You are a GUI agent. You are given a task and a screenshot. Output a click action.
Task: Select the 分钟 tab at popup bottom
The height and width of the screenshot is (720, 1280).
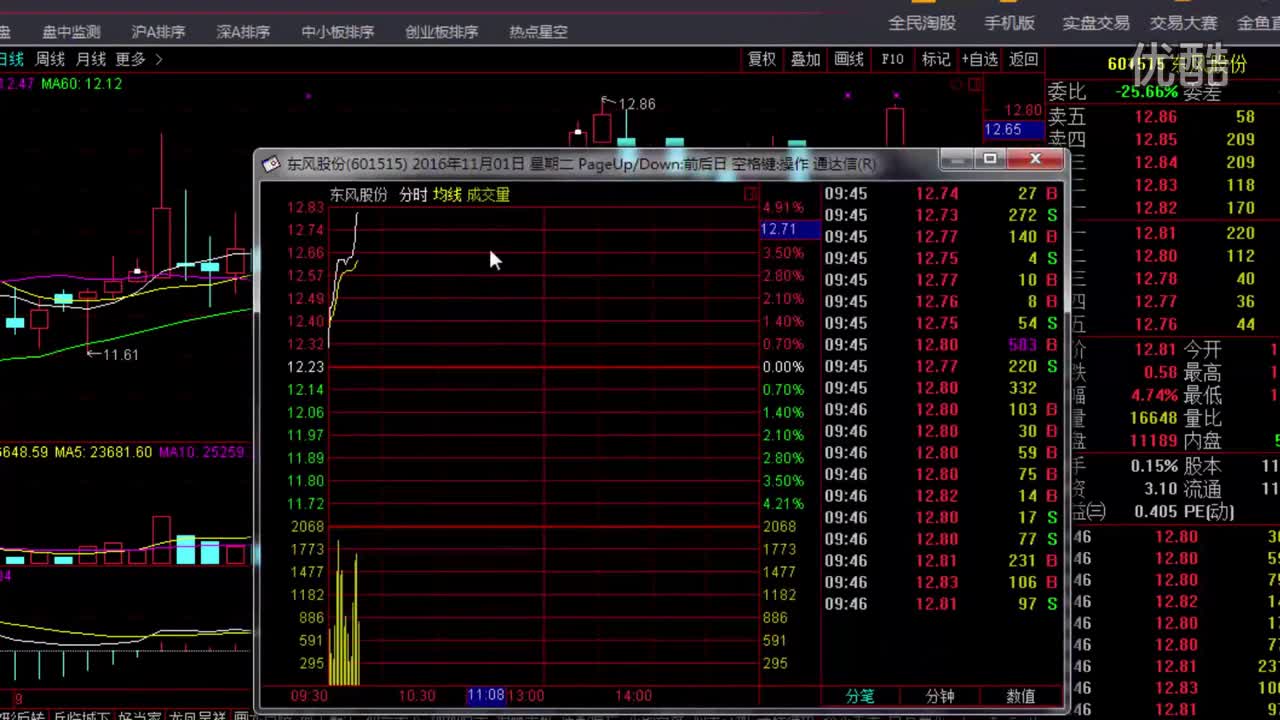940,696
